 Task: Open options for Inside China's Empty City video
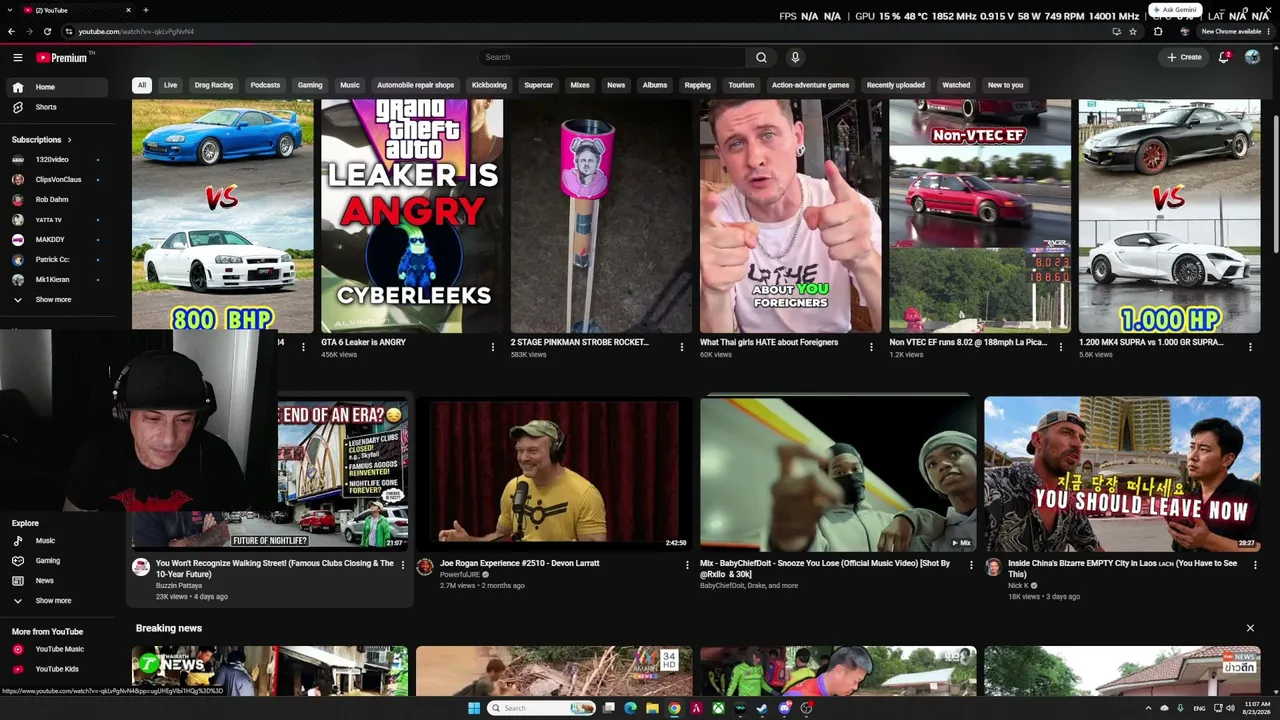pos(1255,565)
